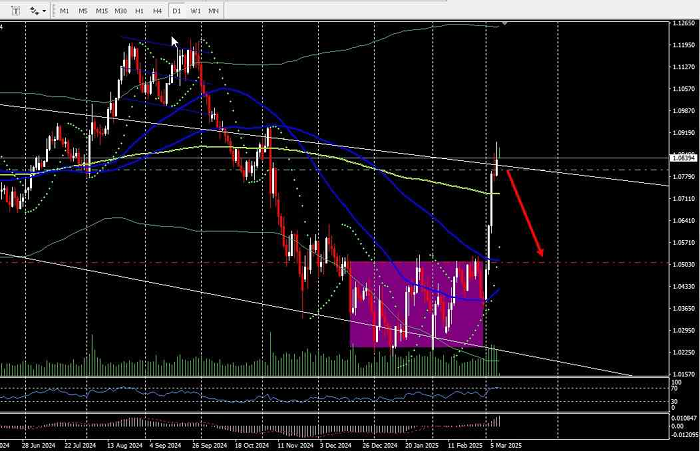Click the 5 Mar 2025 date label
The image size is (700, 451).
[506, 446]
